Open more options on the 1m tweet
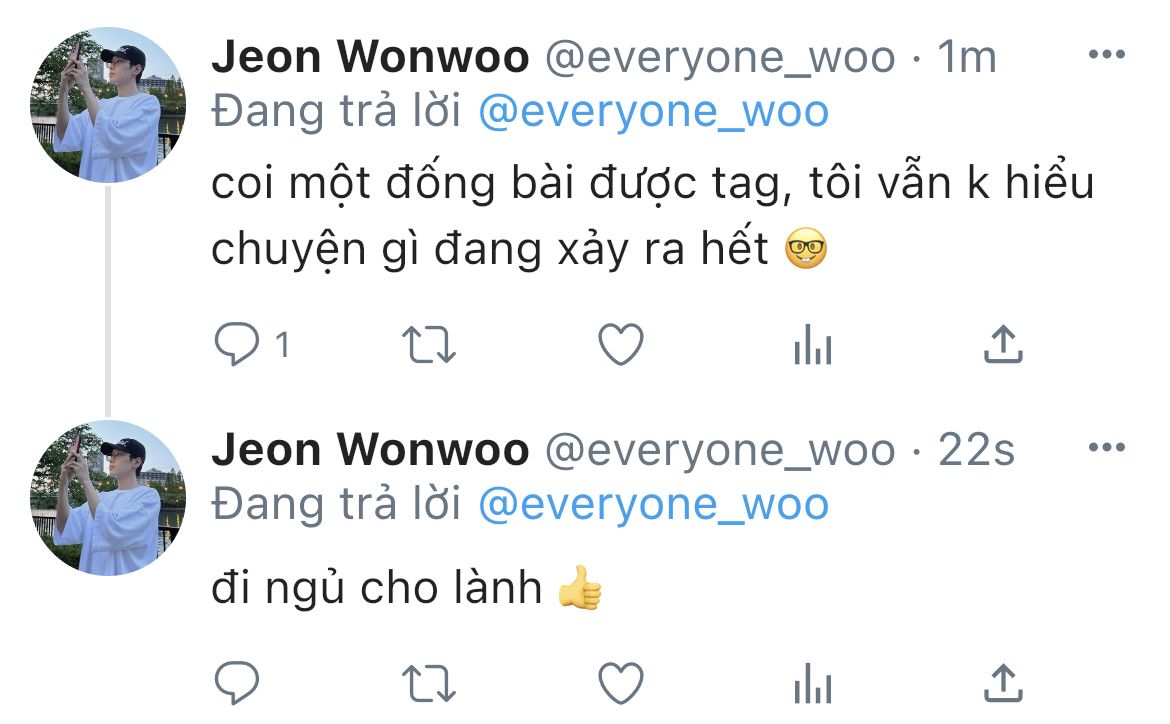The width and height of the screenshot is (1170, 724). pos(1107,54)
